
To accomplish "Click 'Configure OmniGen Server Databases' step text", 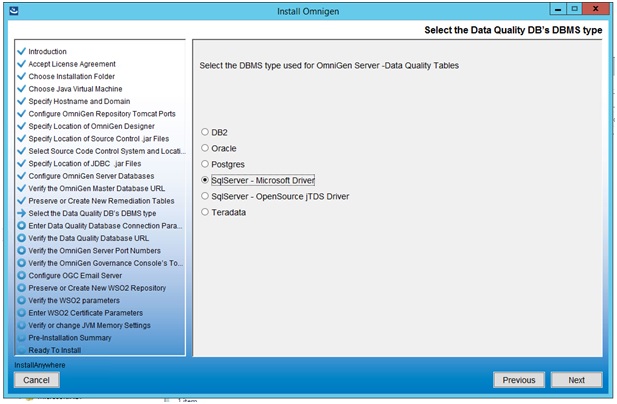I will coord(91,176).
